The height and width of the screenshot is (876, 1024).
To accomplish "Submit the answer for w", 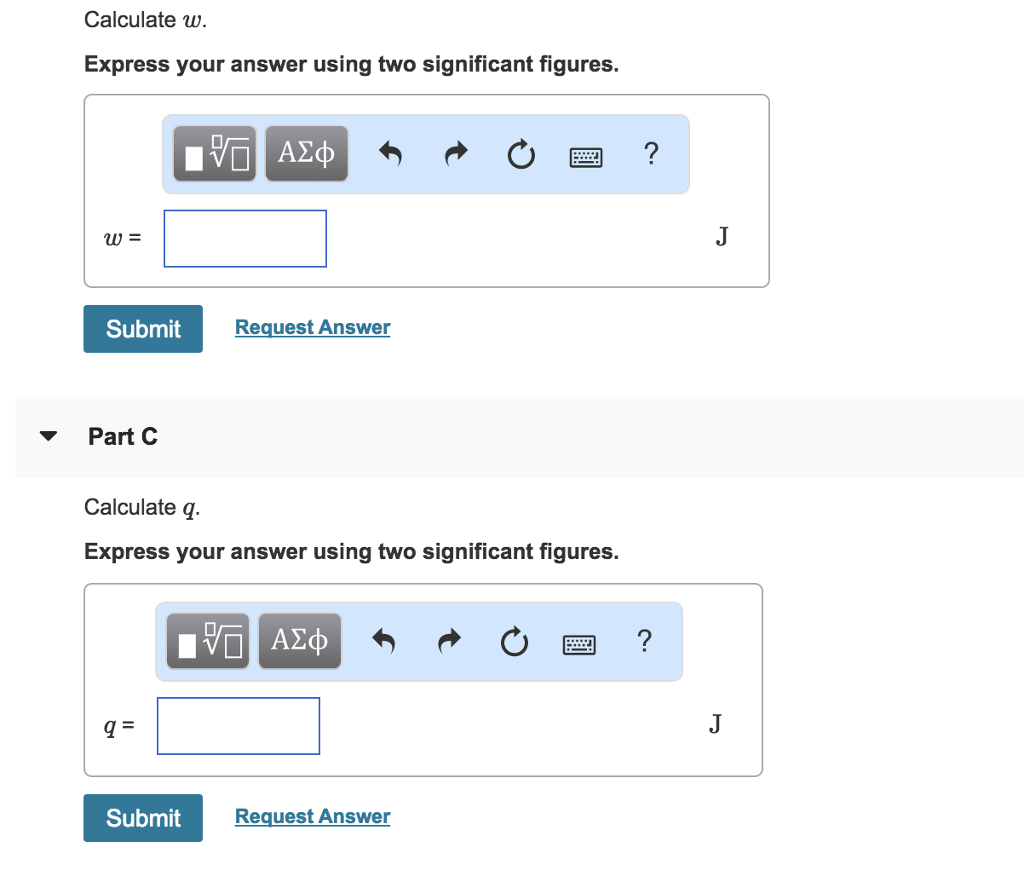I will point(143,329).
